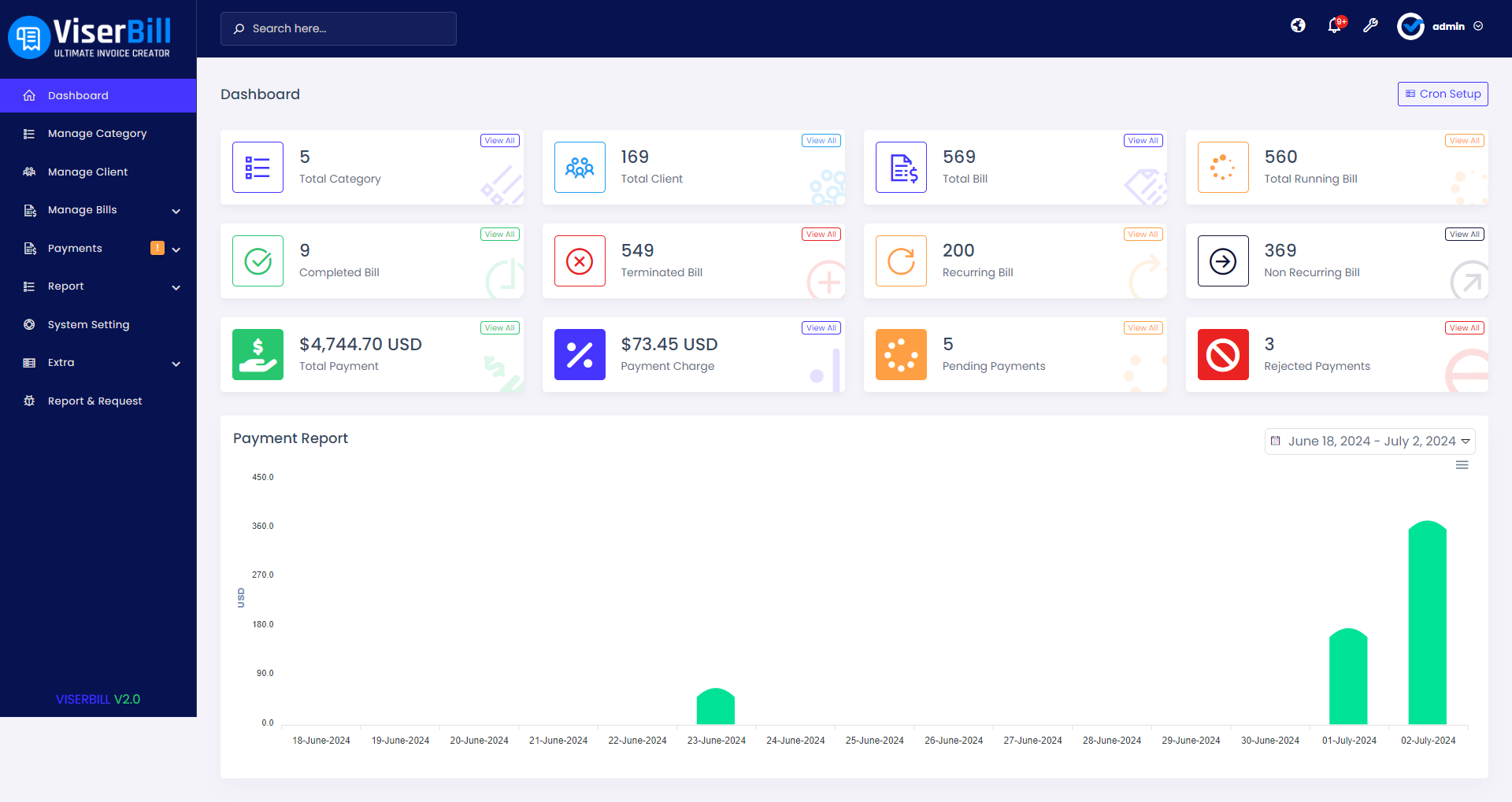Click View All on Total Client card
The width and height of the screenshot is (1512, 802).
click(821, 140)
